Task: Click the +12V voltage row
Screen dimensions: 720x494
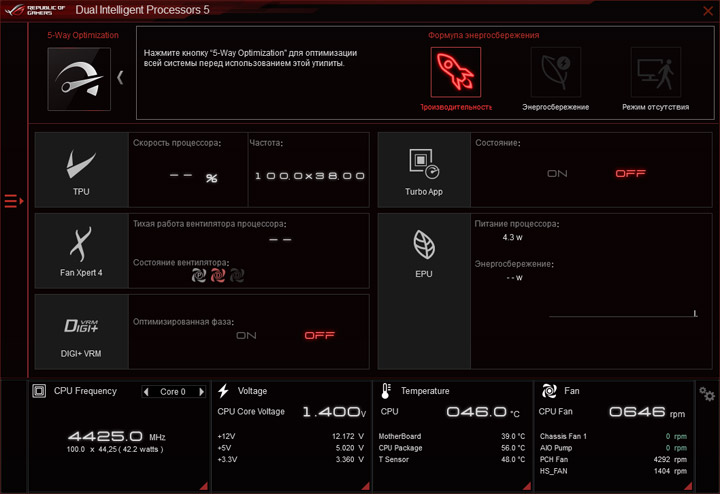Action: click(x=291, y=436)
